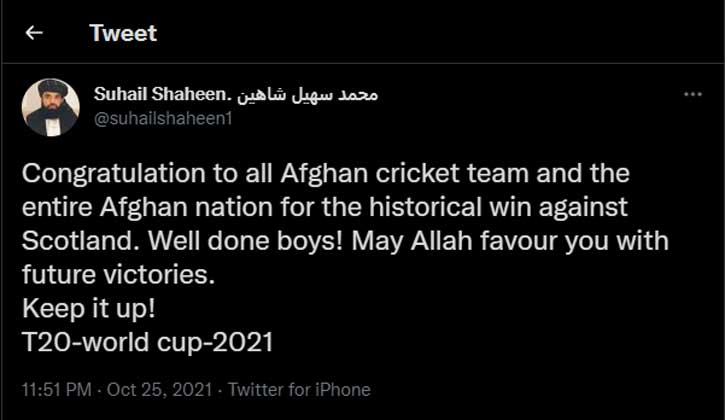The height and width of the screenshot is (420, 725).
Task: Open the Twitter for iPhone source link
Action: (x=299, y=389)
